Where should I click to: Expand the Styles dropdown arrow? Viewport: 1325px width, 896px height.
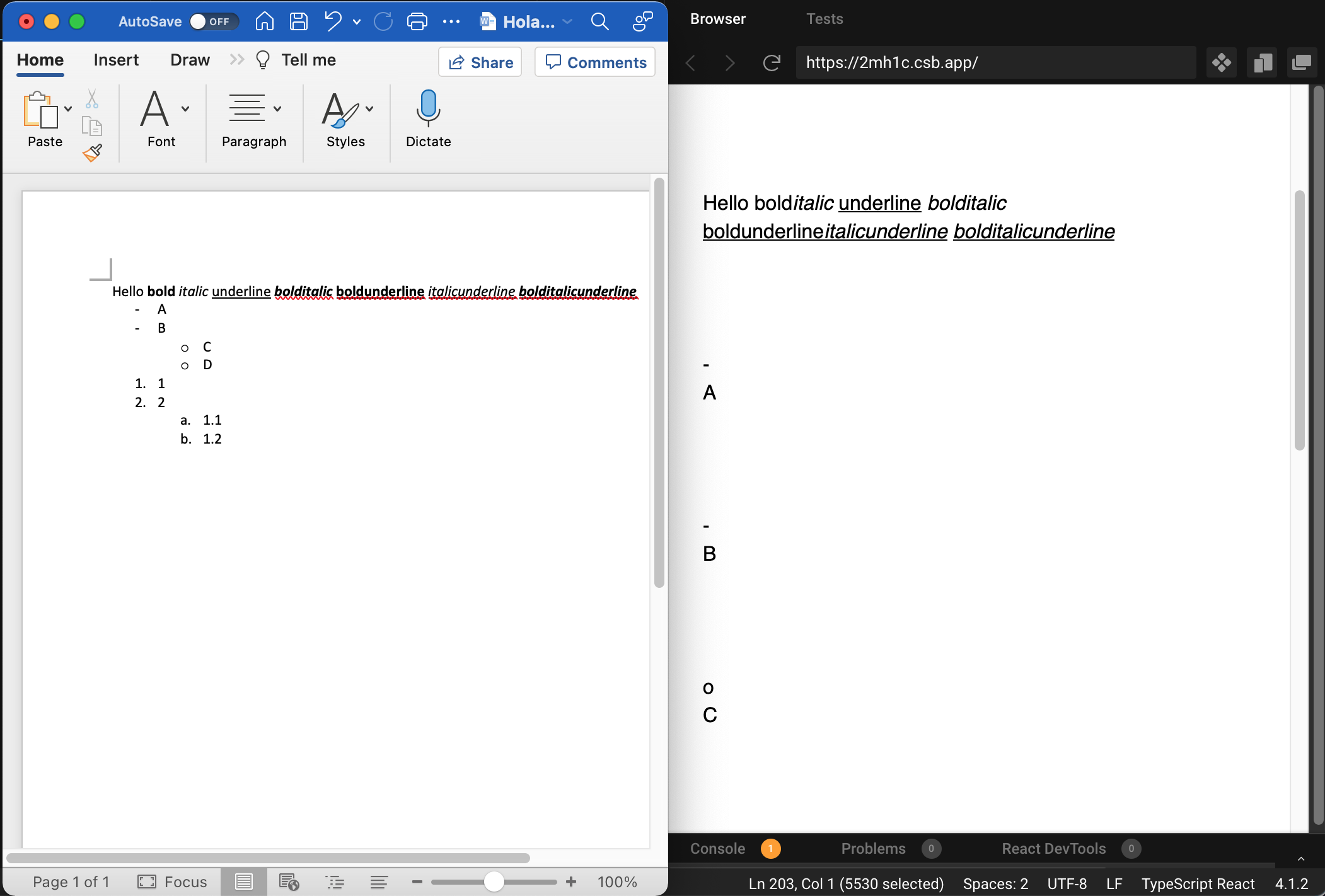369,108
